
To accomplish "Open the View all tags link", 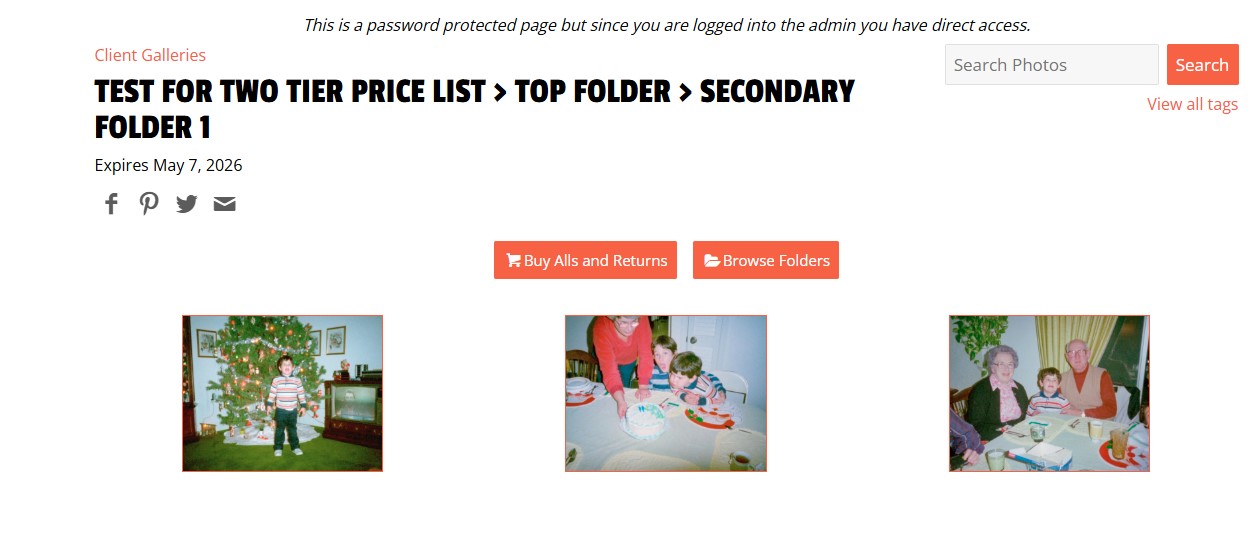I will tap(1192, 104).
